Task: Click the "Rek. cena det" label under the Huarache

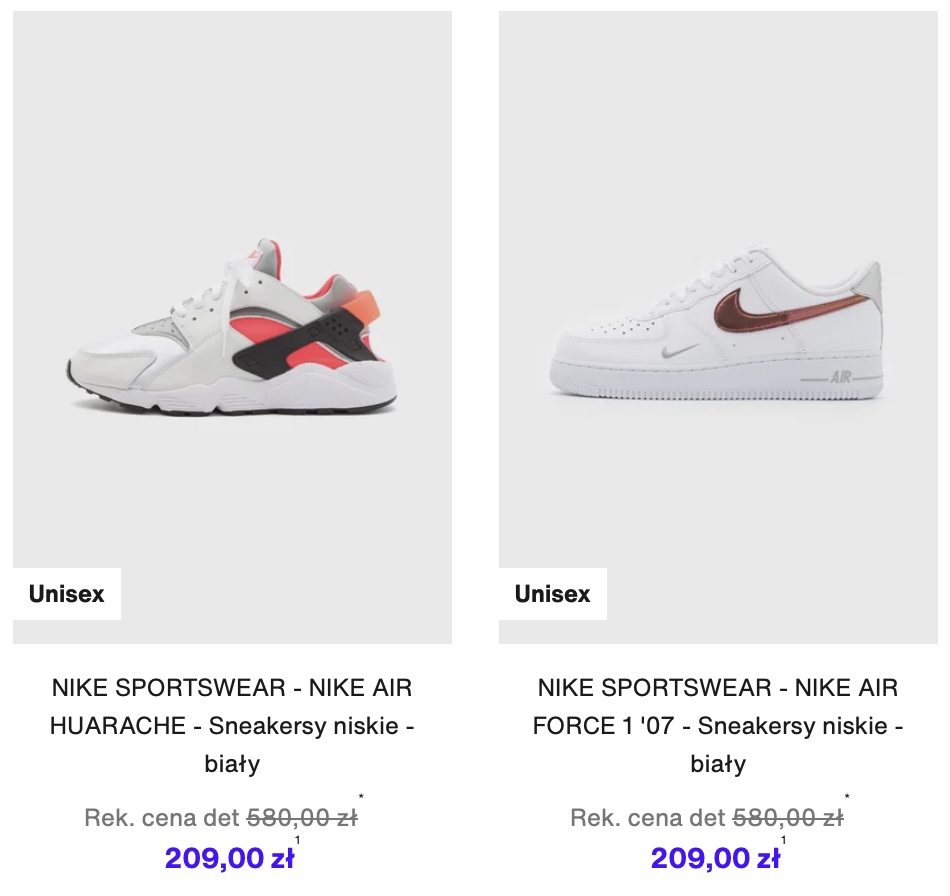Action: pos(162,818)
